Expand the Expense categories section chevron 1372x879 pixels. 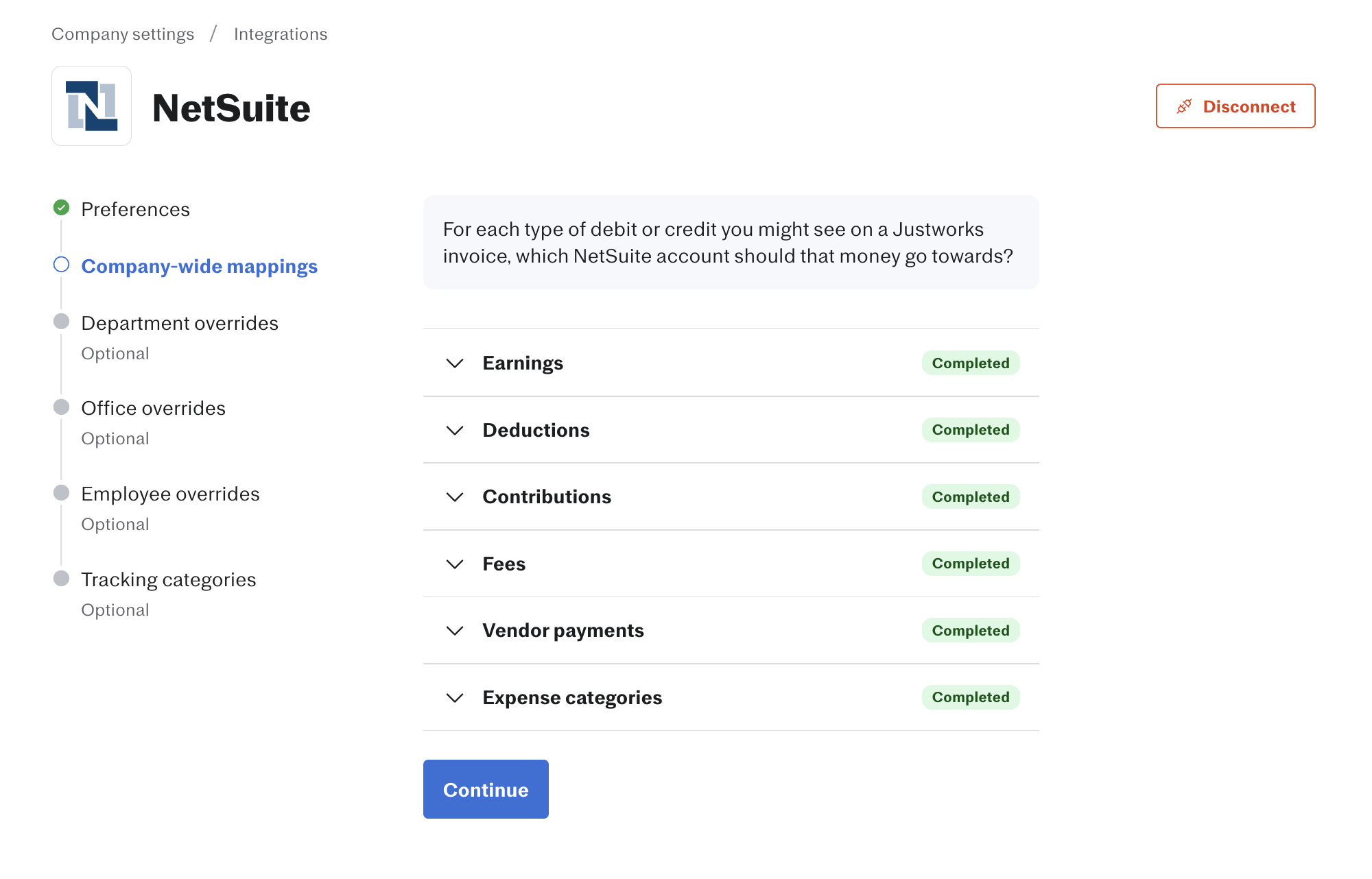coord(455,698)
